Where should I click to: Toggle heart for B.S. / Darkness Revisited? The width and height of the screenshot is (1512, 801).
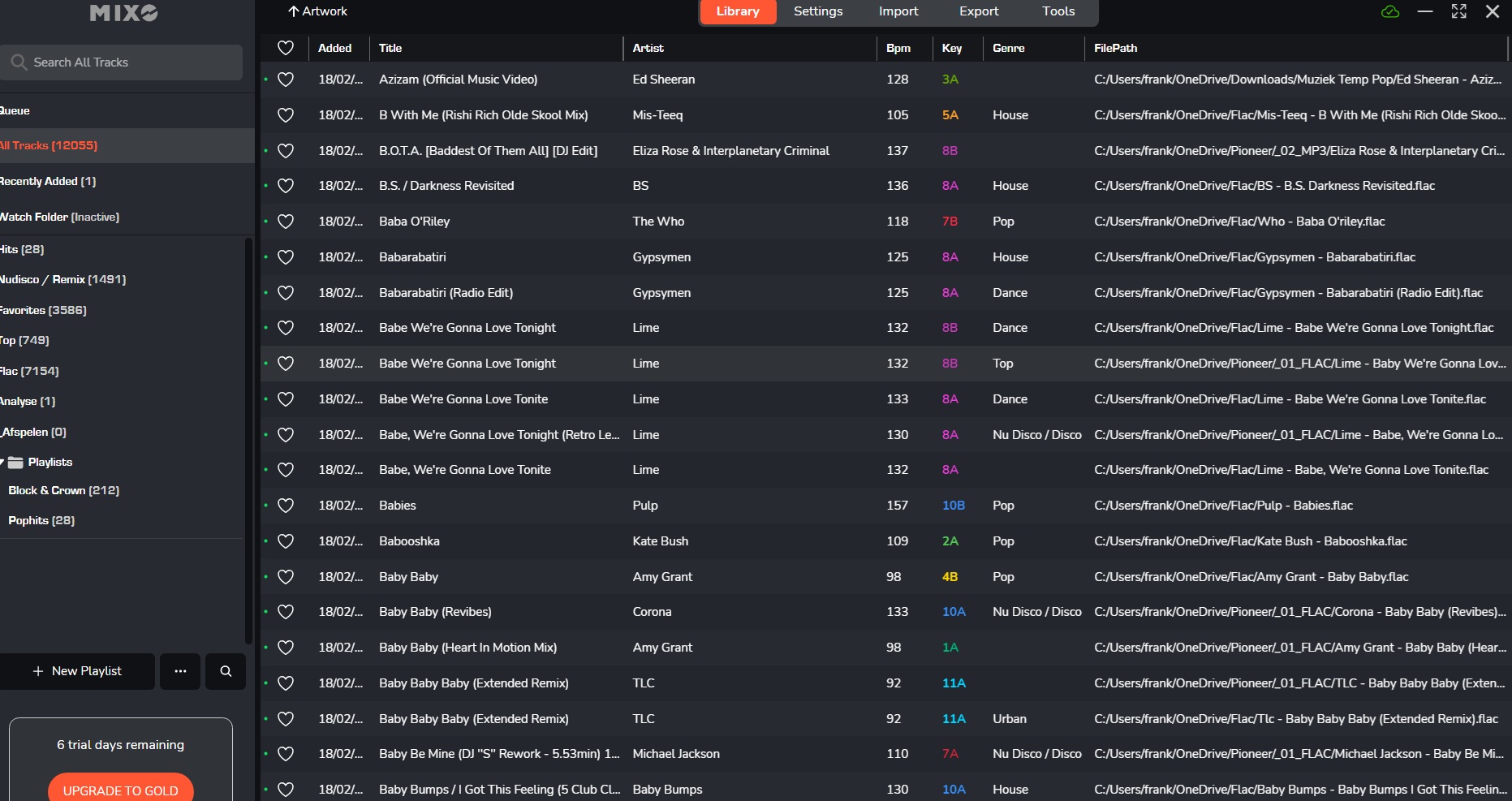point(286,186)
